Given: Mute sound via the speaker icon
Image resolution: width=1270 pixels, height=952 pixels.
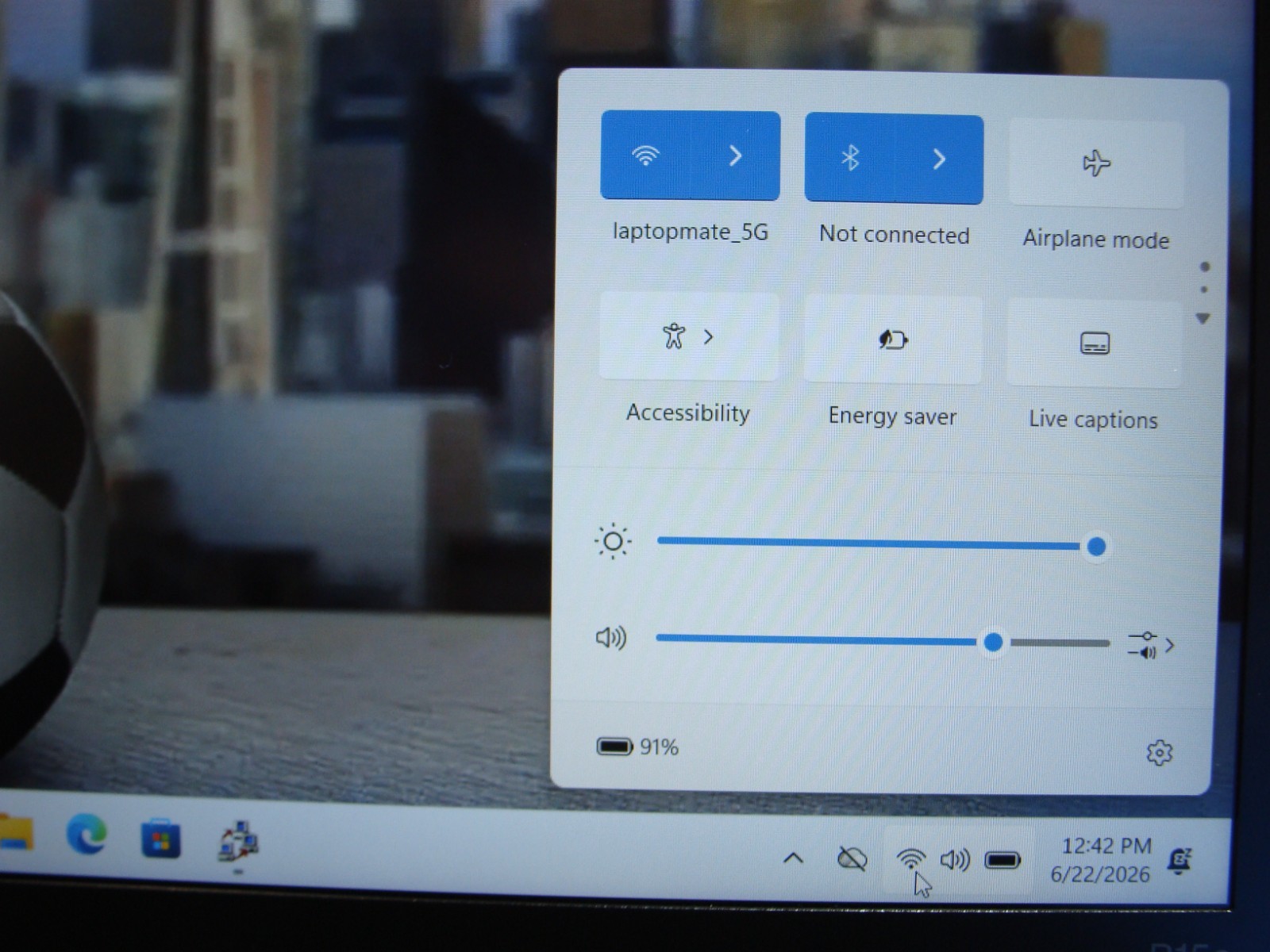Looking at the screenshot, I should click(611, 638).
